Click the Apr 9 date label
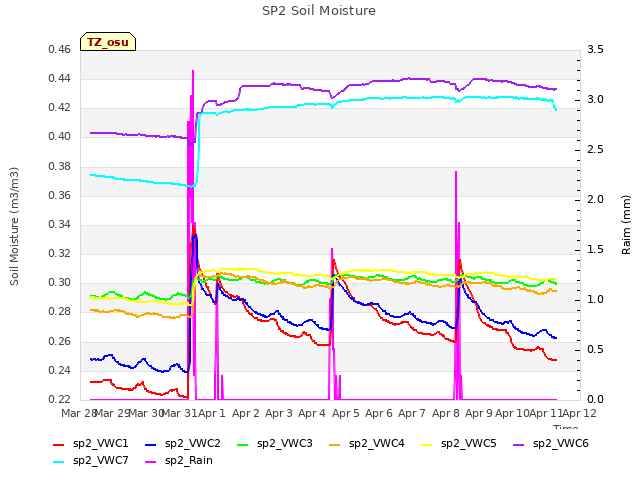640x480 pixels. 479,413
